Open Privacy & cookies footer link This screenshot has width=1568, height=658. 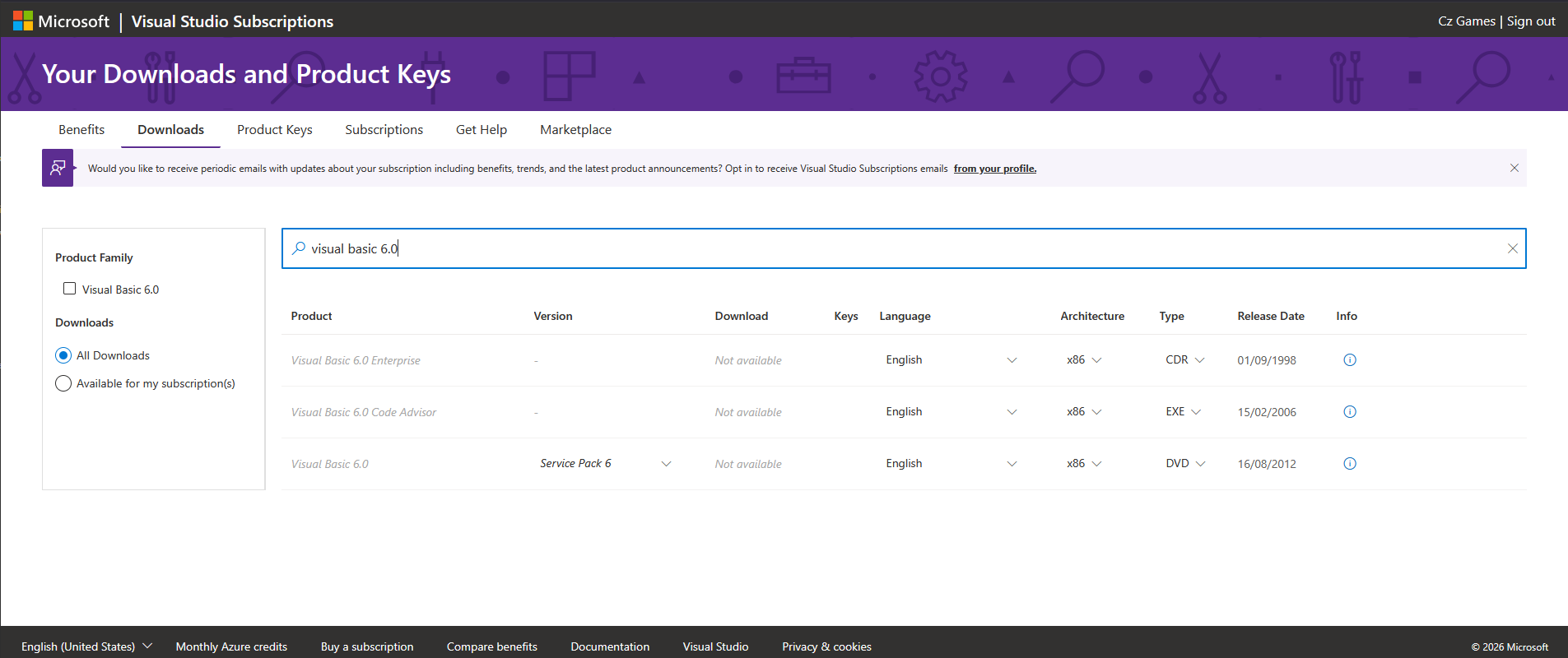point(826,646)
